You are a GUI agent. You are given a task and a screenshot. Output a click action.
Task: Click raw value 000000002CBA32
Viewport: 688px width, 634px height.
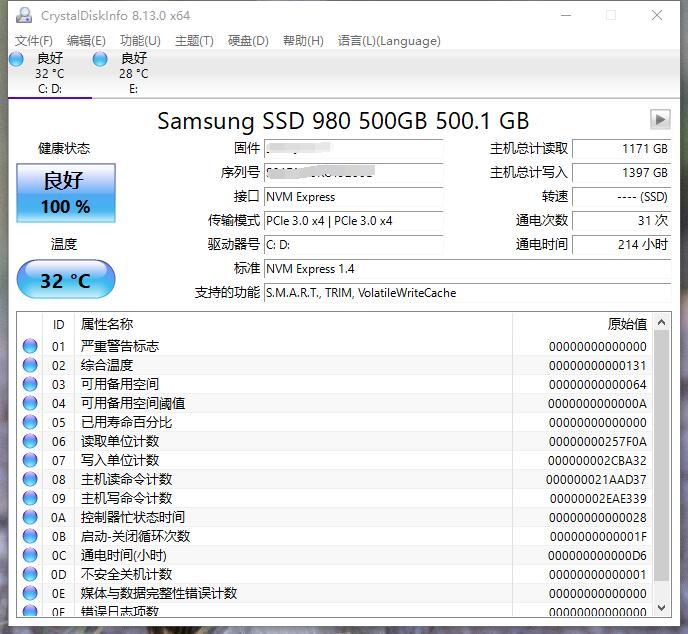coord(597,460)
